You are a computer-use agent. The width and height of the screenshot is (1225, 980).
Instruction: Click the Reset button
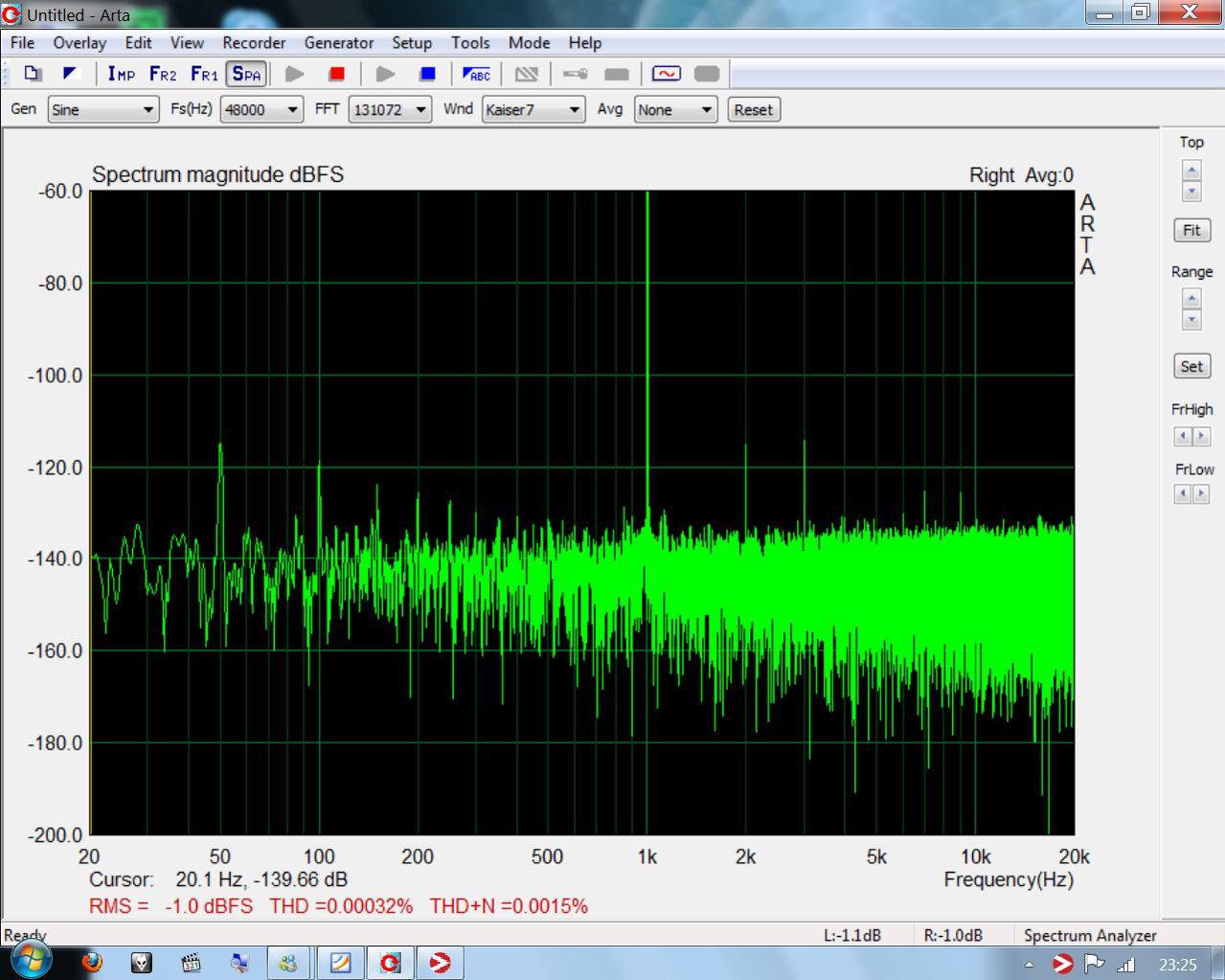754,109
